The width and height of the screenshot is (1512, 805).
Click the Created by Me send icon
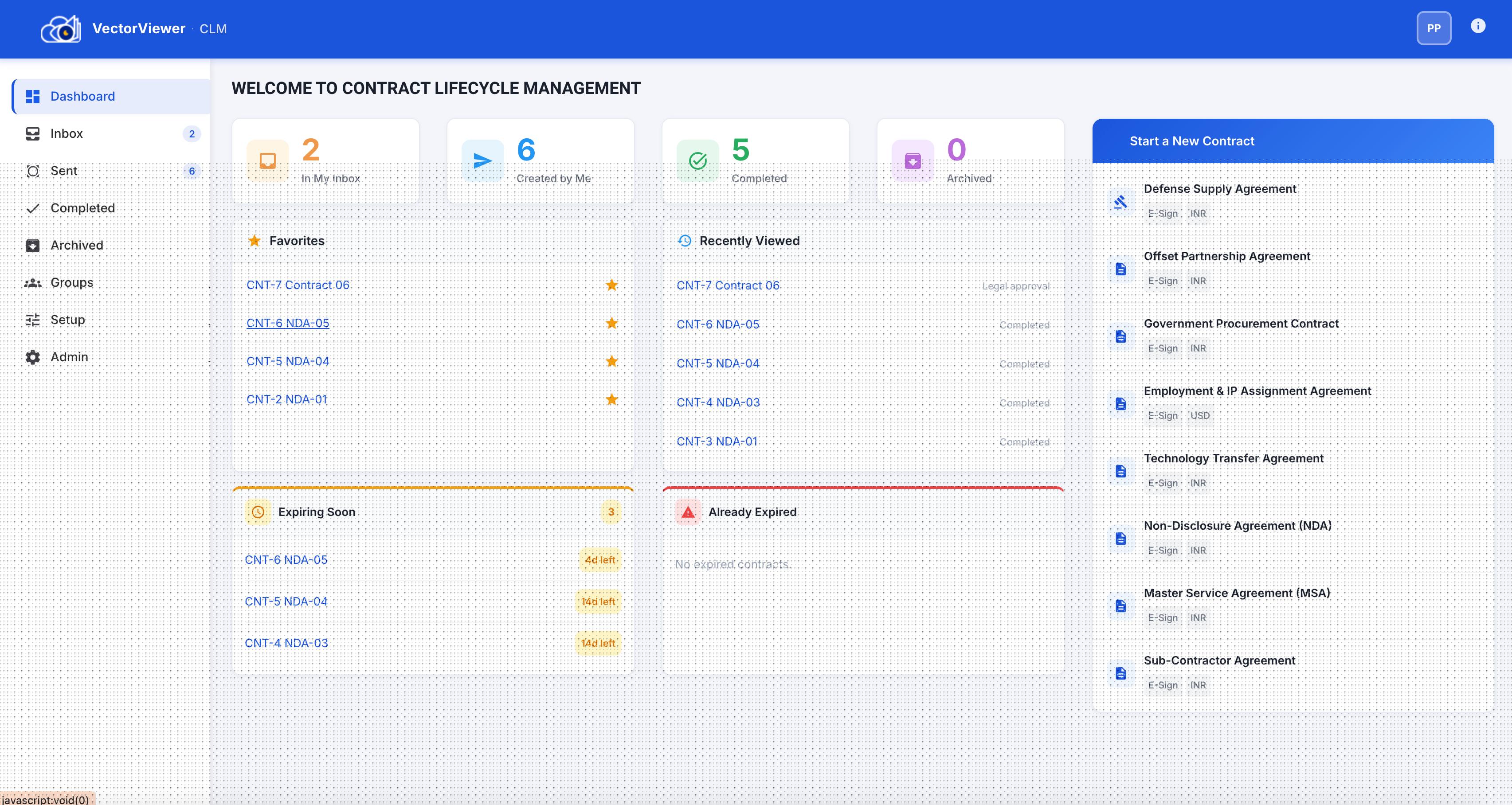point(482,161)
